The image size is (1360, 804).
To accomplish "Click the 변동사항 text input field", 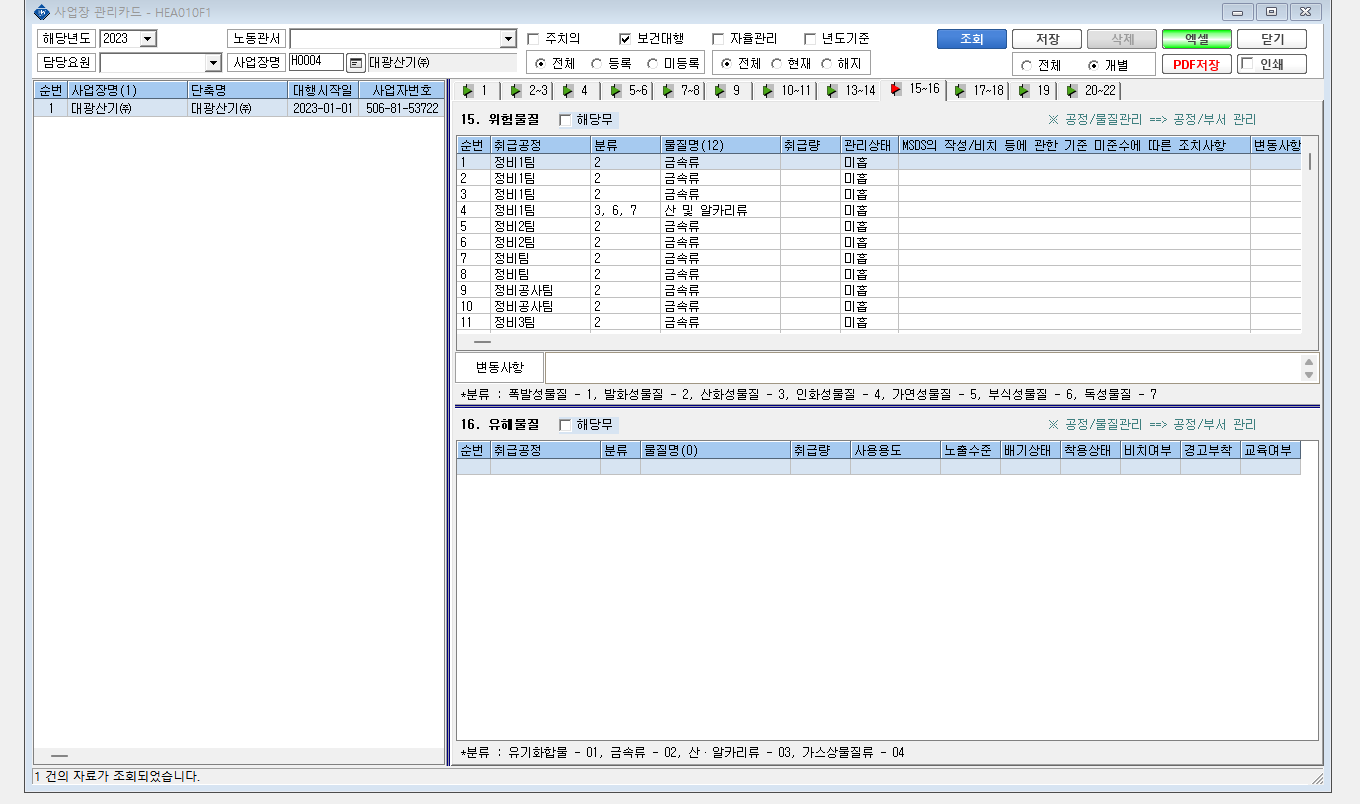I will tap(923, 367).
